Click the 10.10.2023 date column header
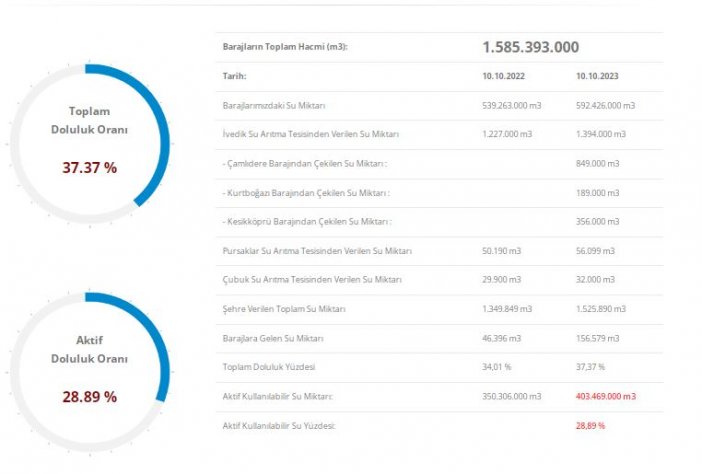Screen dimensions: 702x474 [x=599, y=76]
